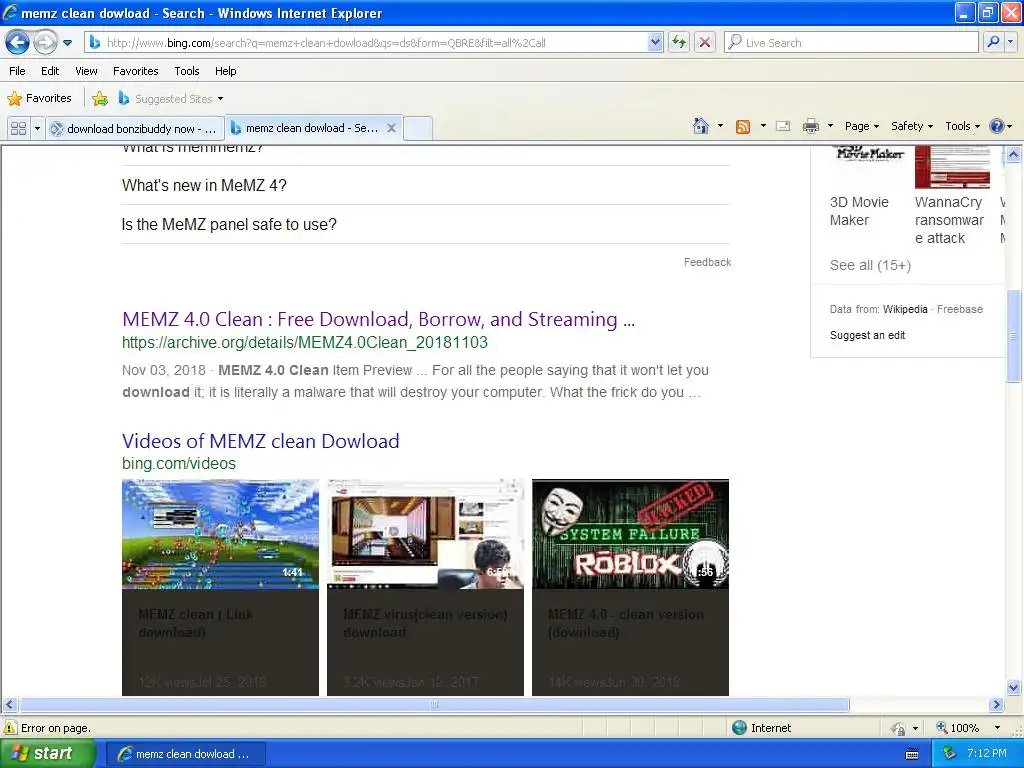
Task: Refresh the page with the green arrows icon
Action: (679, 43)
